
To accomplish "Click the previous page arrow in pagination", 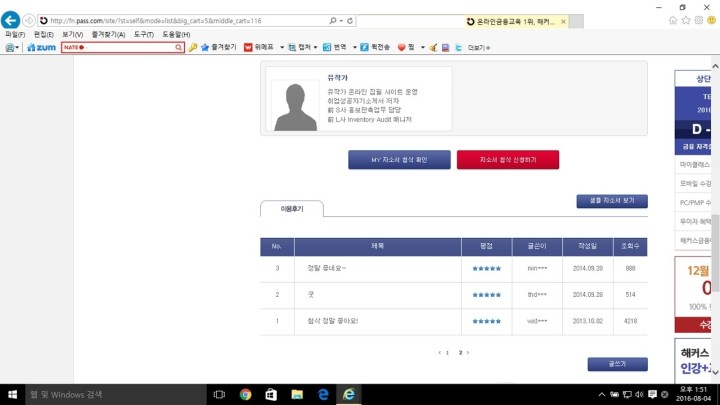I will pyautogui.click(x=439, y=353).
